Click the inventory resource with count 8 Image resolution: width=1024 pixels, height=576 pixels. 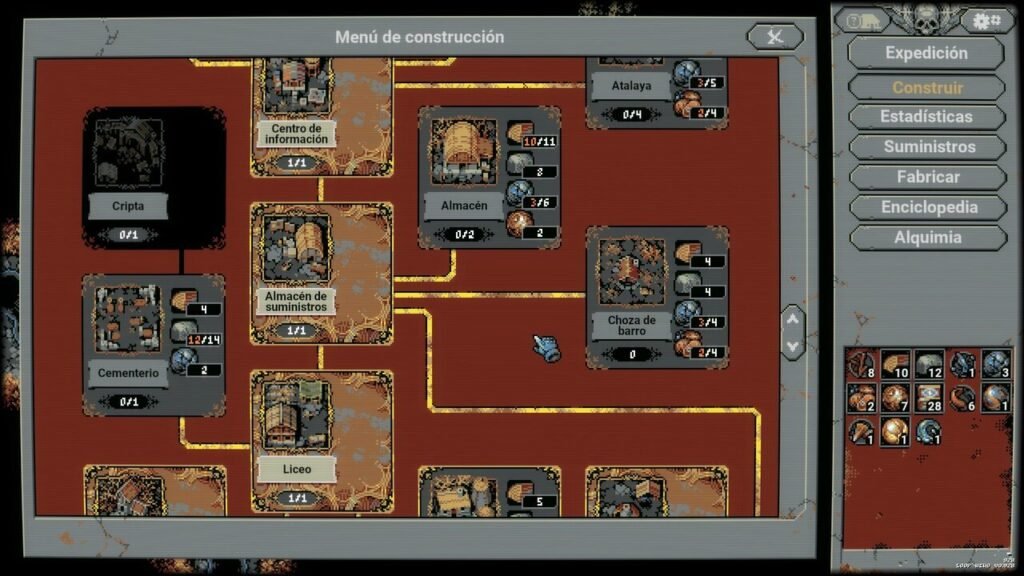(x=861, y=365)
